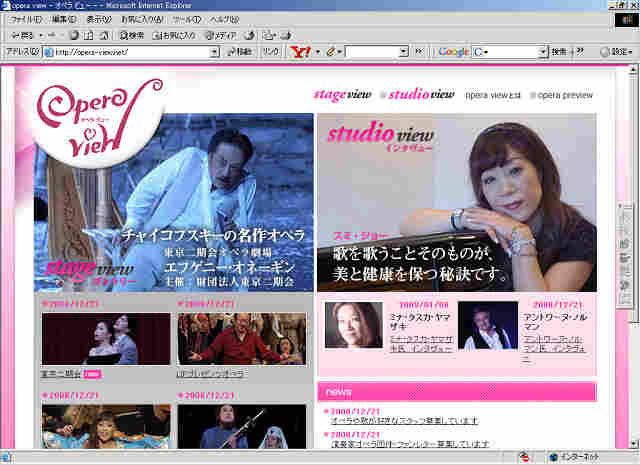Image resolution: width=640 pixels, height=465 pixels.
Task: Click the Forward arrow toolbar button
Action: [x=51, y=36]
